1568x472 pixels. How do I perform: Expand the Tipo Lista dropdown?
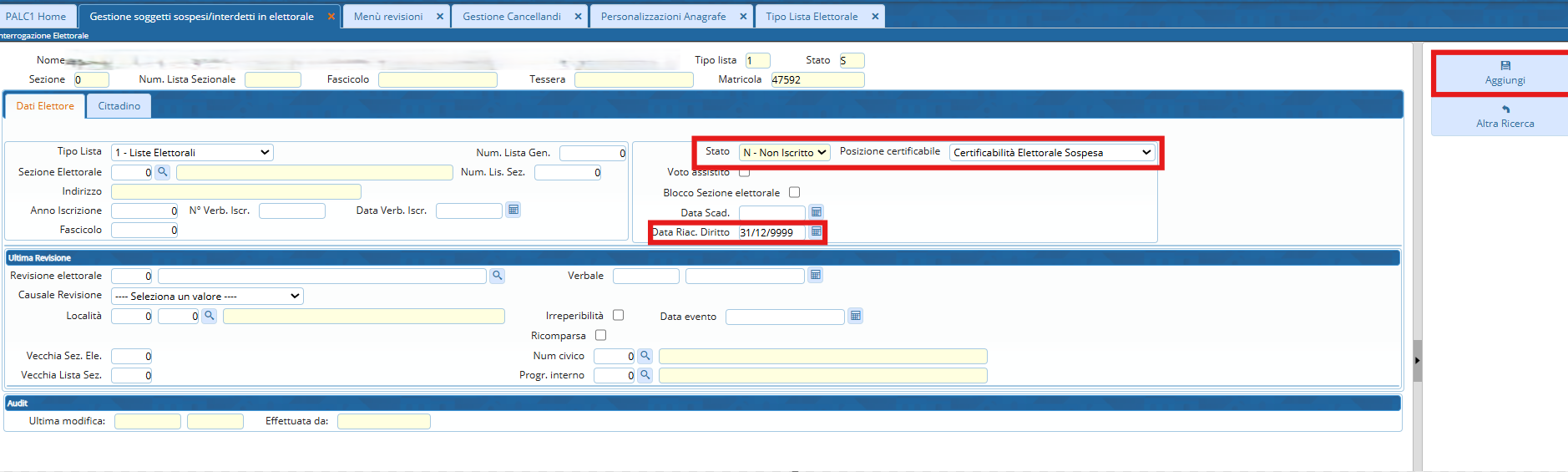(192, 152)
